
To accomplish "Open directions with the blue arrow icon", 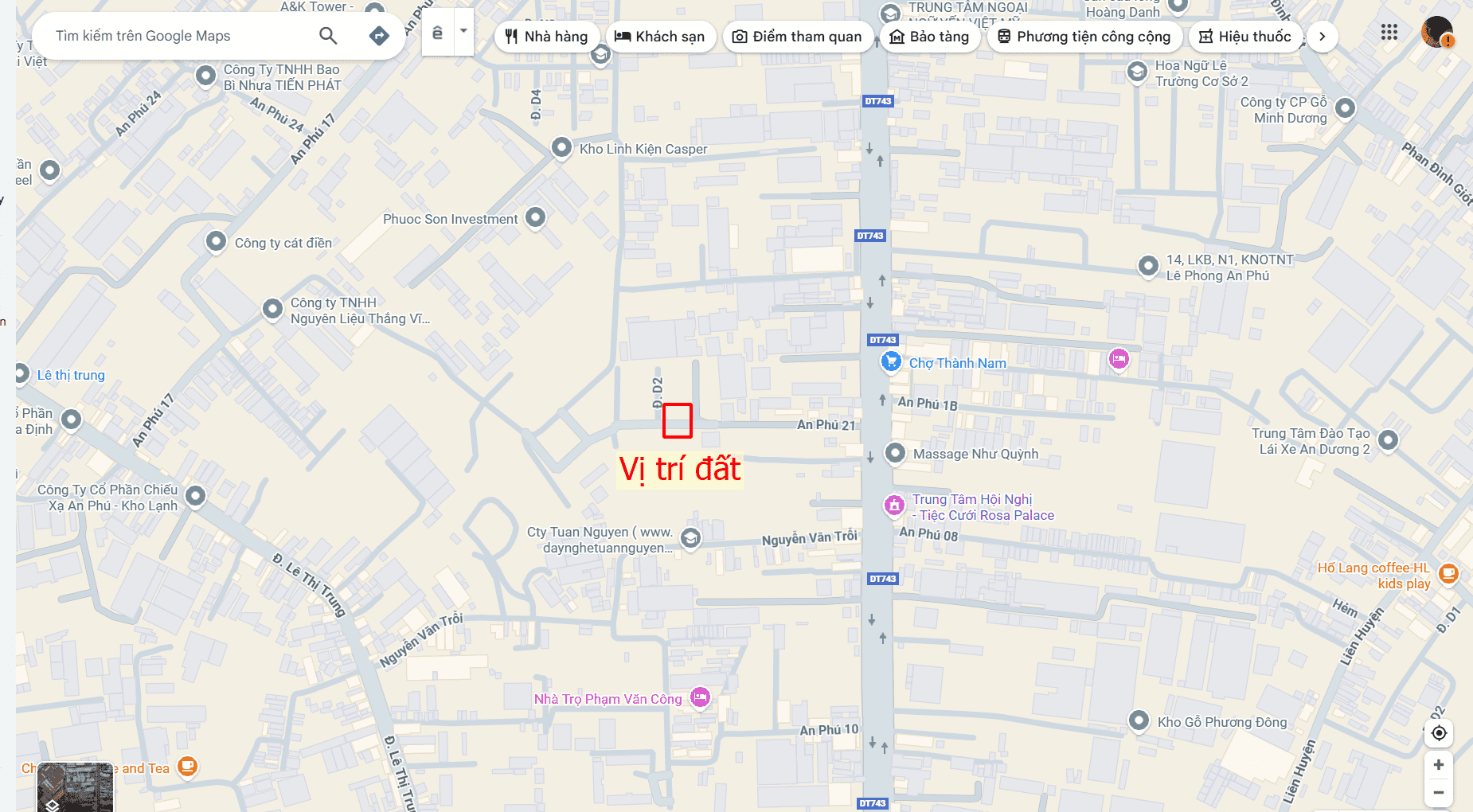I will tap(379, 36).
